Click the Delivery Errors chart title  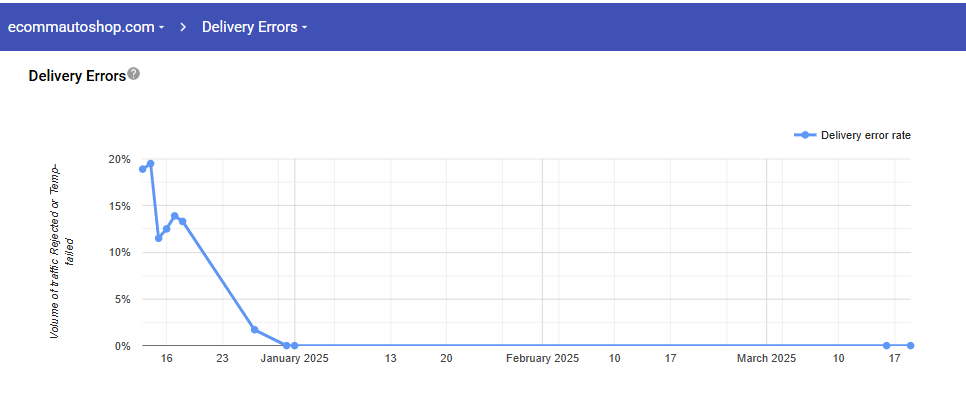pos(77,76)
